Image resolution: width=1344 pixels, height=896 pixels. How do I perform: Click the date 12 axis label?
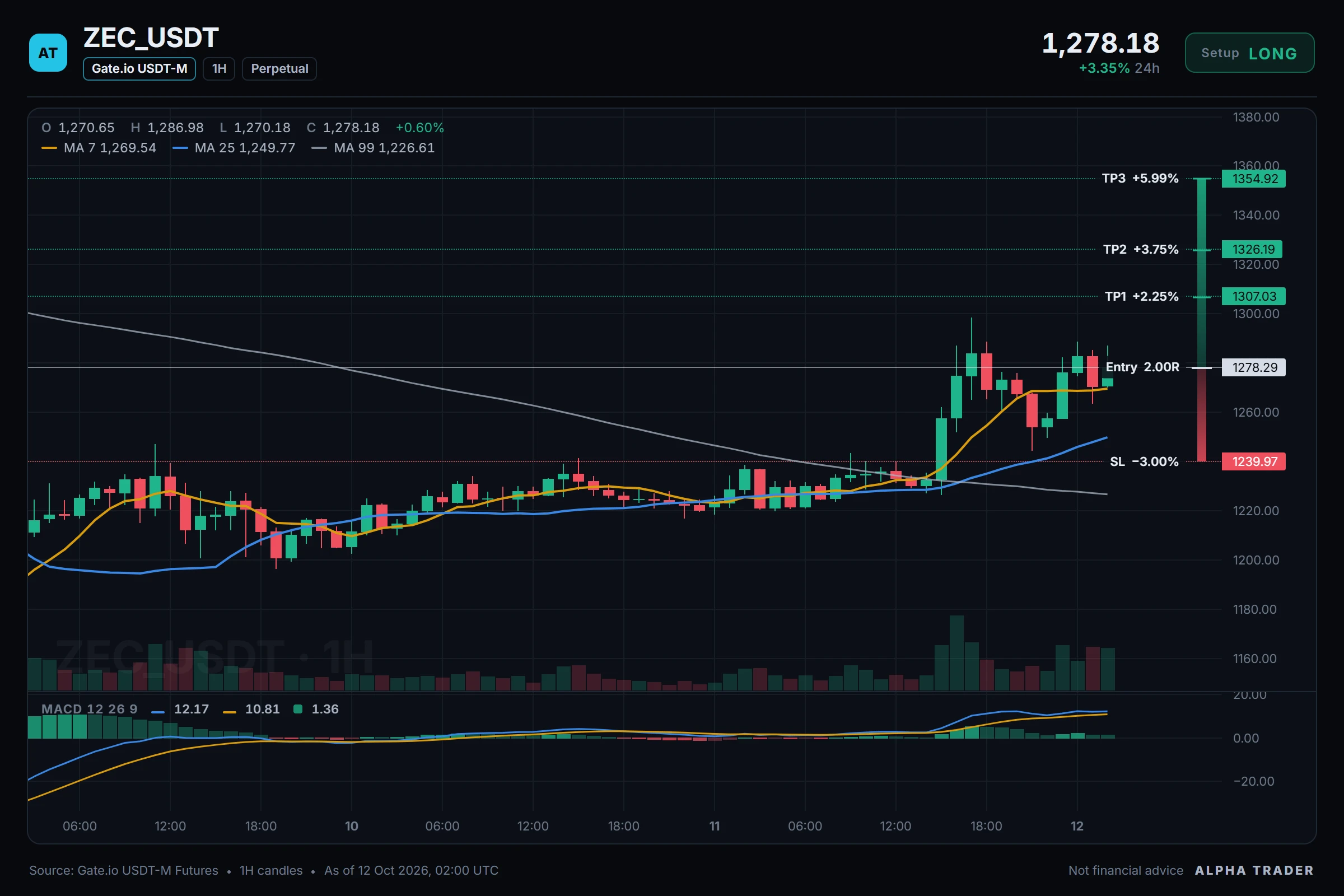coord(1077,827)
